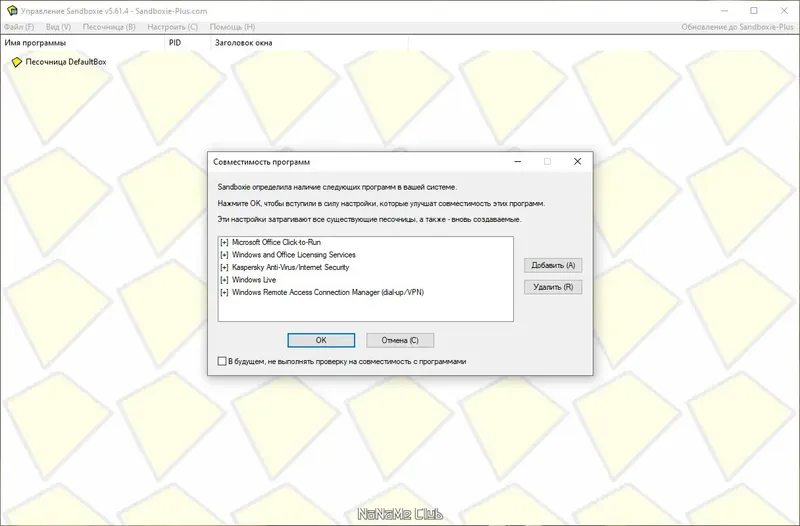Open the Помощь (H) menu
This screenshot has width=800, height=526.
(x=232, y=27)
